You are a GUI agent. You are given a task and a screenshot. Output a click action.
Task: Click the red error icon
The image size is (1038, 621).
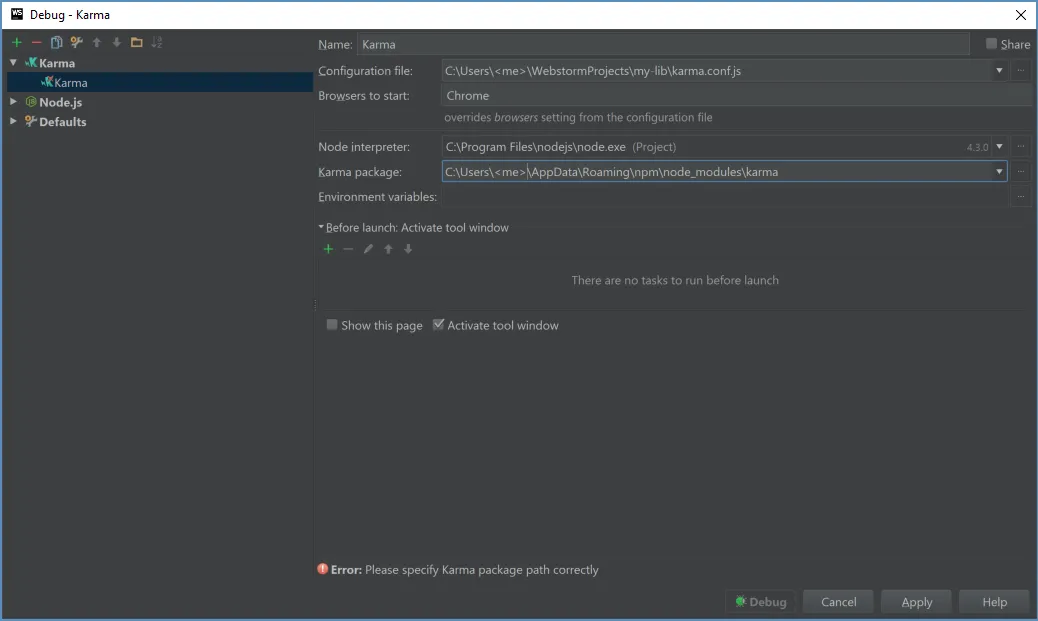click(x=322, y=569)
